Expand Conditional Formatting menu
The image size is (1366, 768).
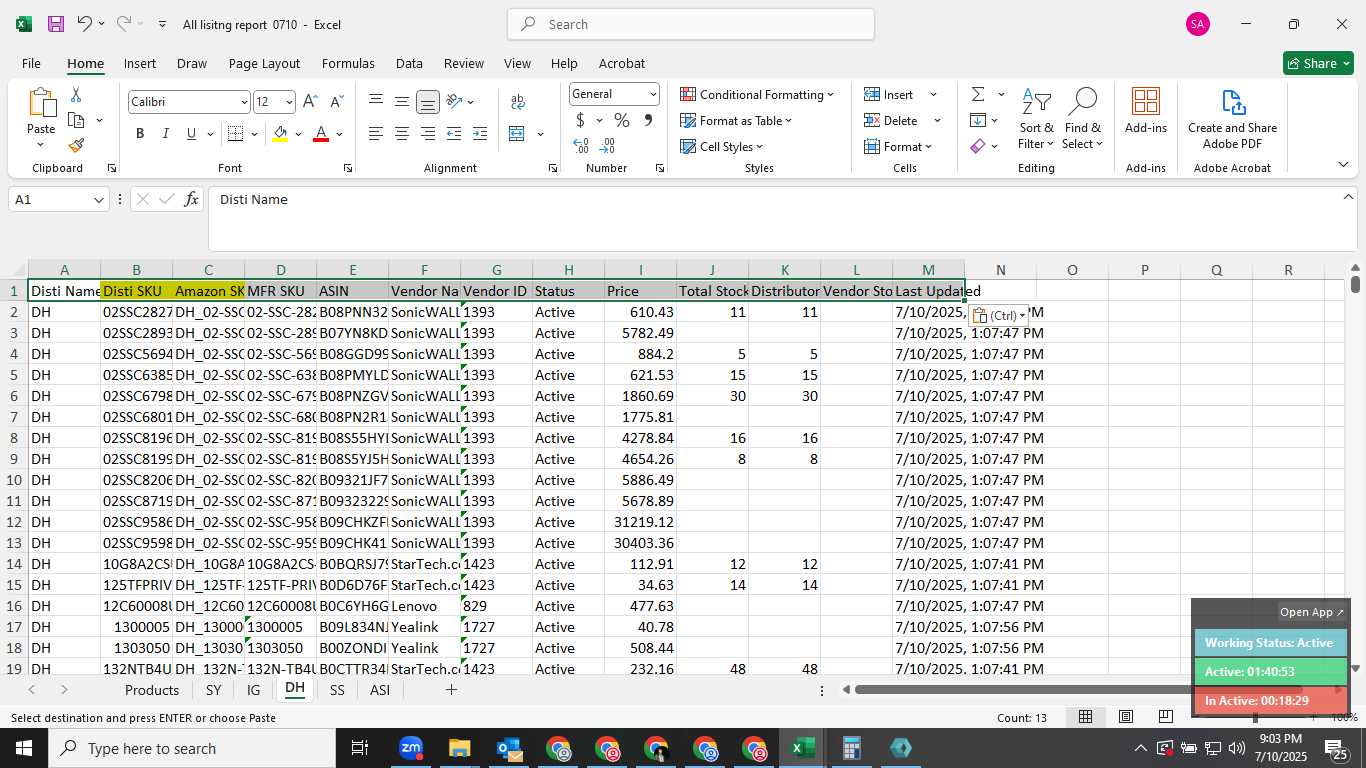[757, 94]
